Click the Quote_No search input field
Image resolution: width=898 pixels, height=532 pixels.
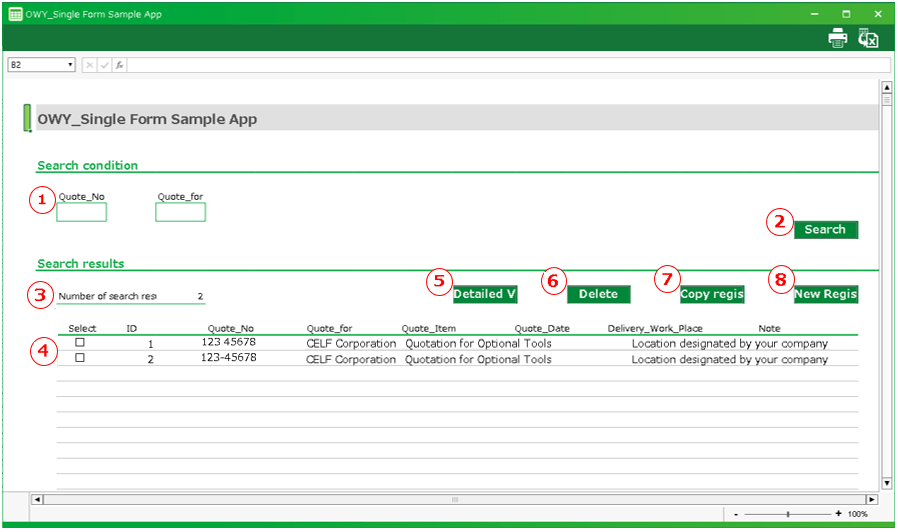click(x=81, y=212)
